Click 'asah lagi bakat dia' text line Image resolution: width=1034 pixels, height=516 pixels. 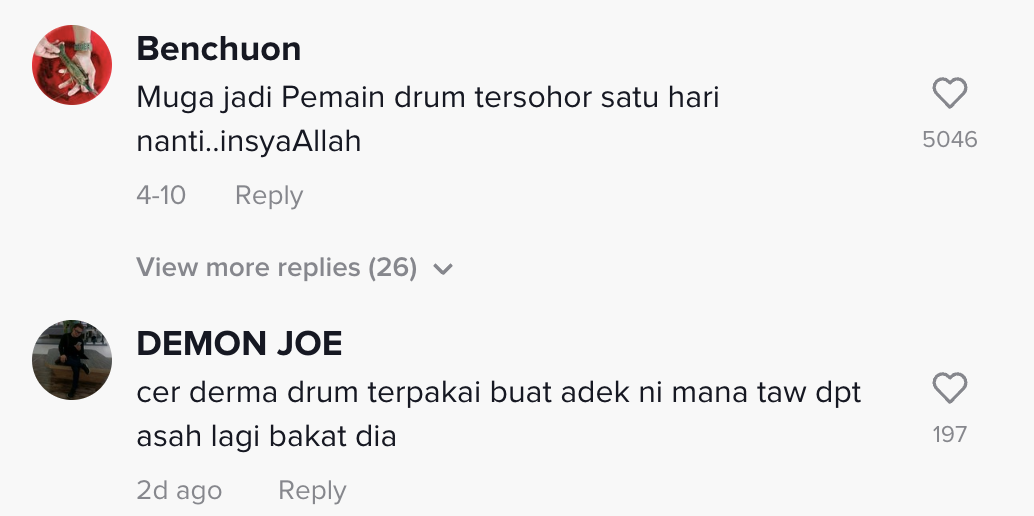(266, 437)
